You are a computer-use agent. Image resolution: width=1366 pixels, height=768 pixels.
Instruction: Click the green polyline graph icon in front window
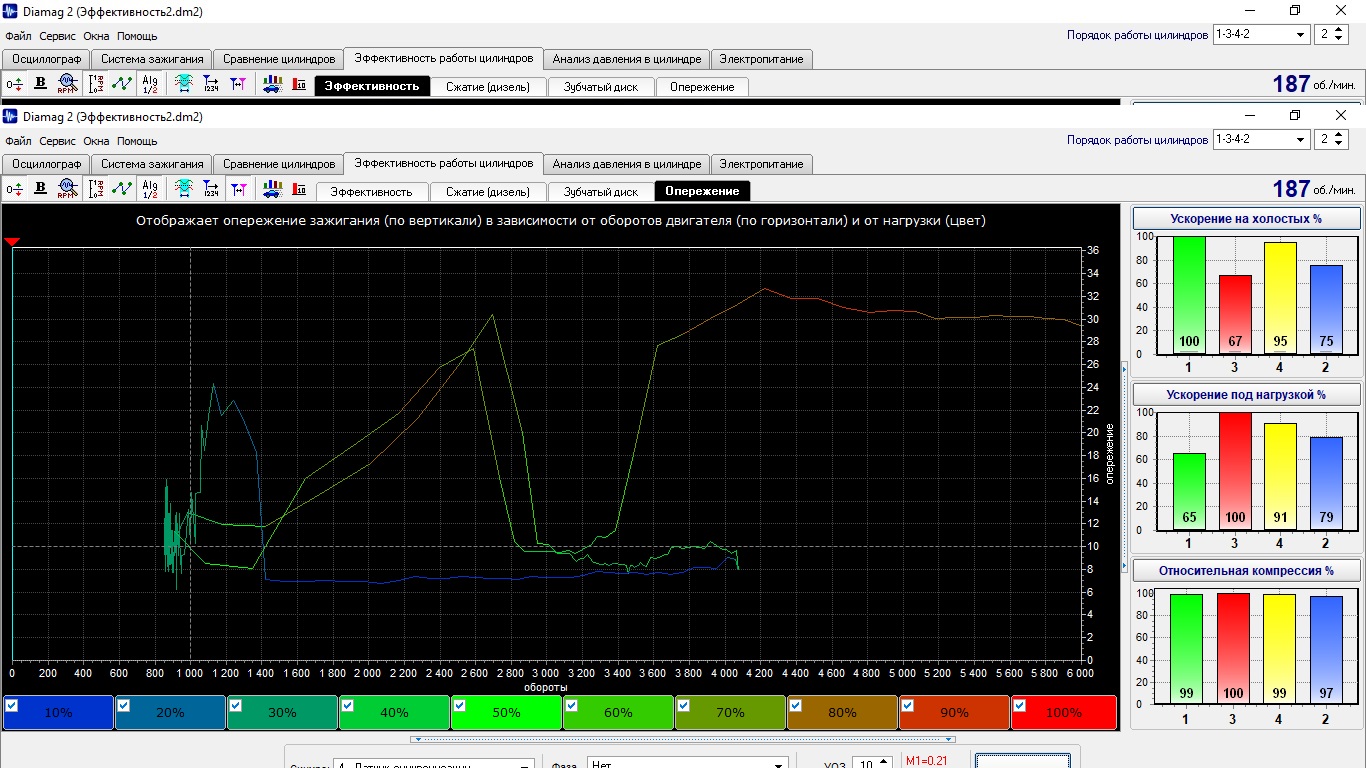pyautogui.click(x=122, y=190)
